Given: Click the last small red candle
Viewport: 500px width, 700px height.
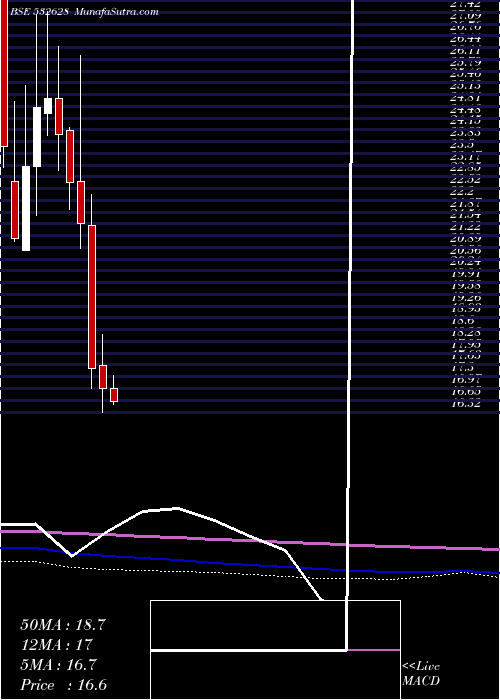Looking at the screenshot, I should pos(114,395).
